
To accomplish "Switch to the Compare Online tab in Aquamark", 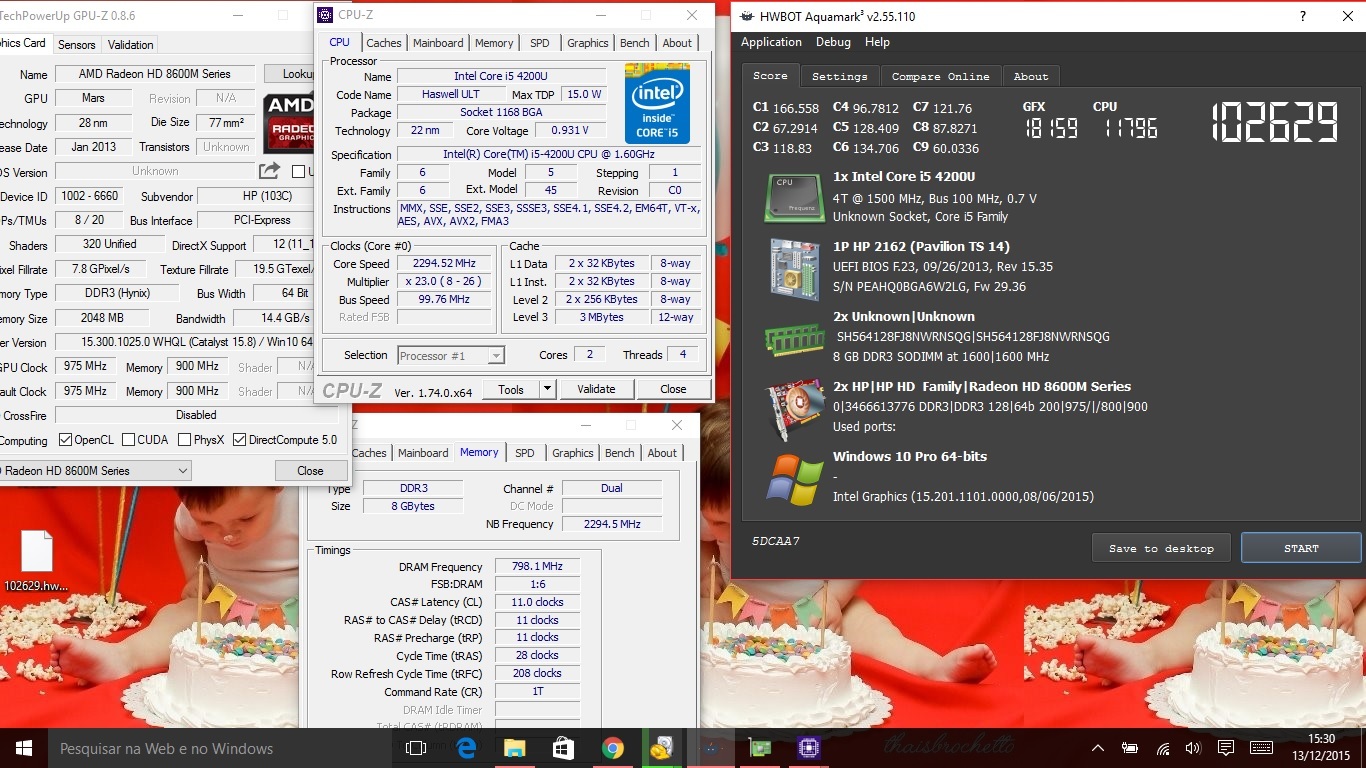I will [940, 76].
